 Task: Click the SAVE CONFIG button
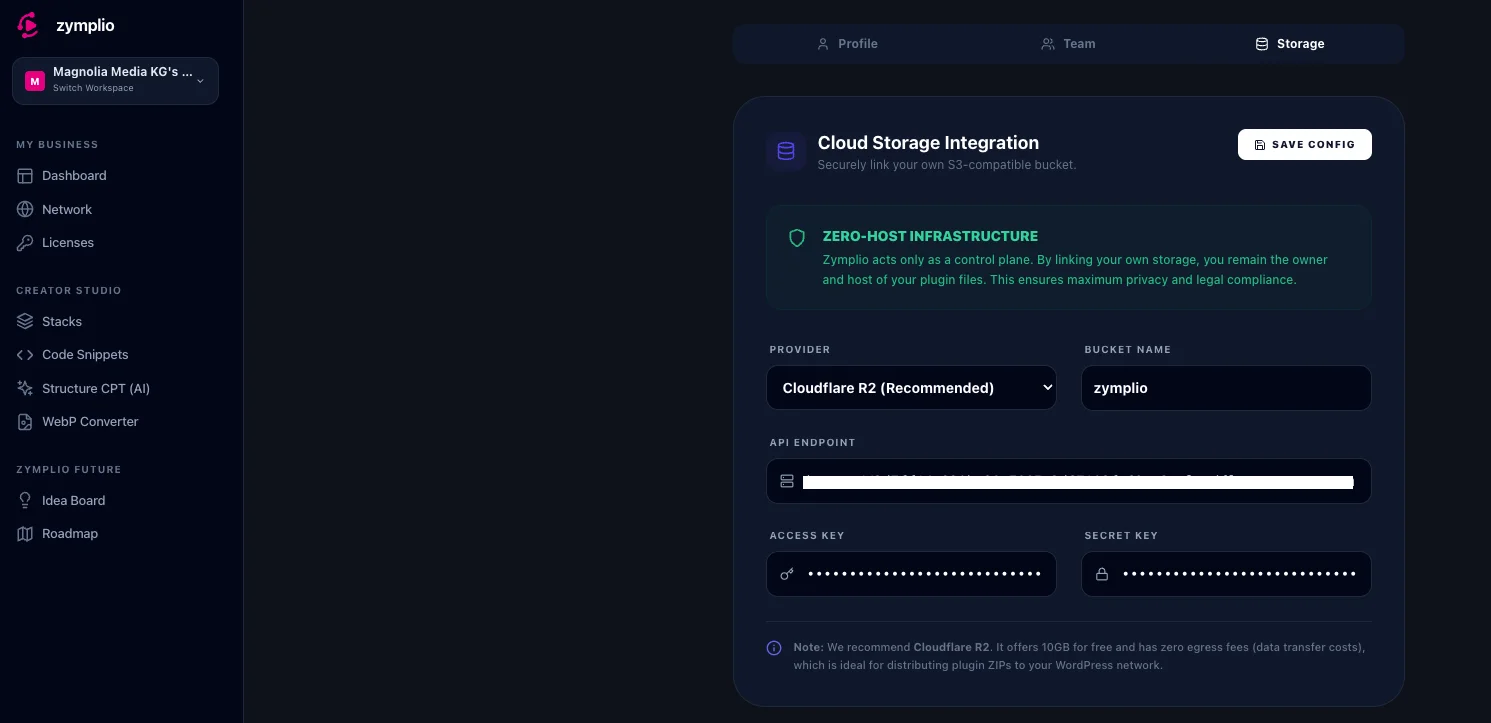coord(1304,144)
